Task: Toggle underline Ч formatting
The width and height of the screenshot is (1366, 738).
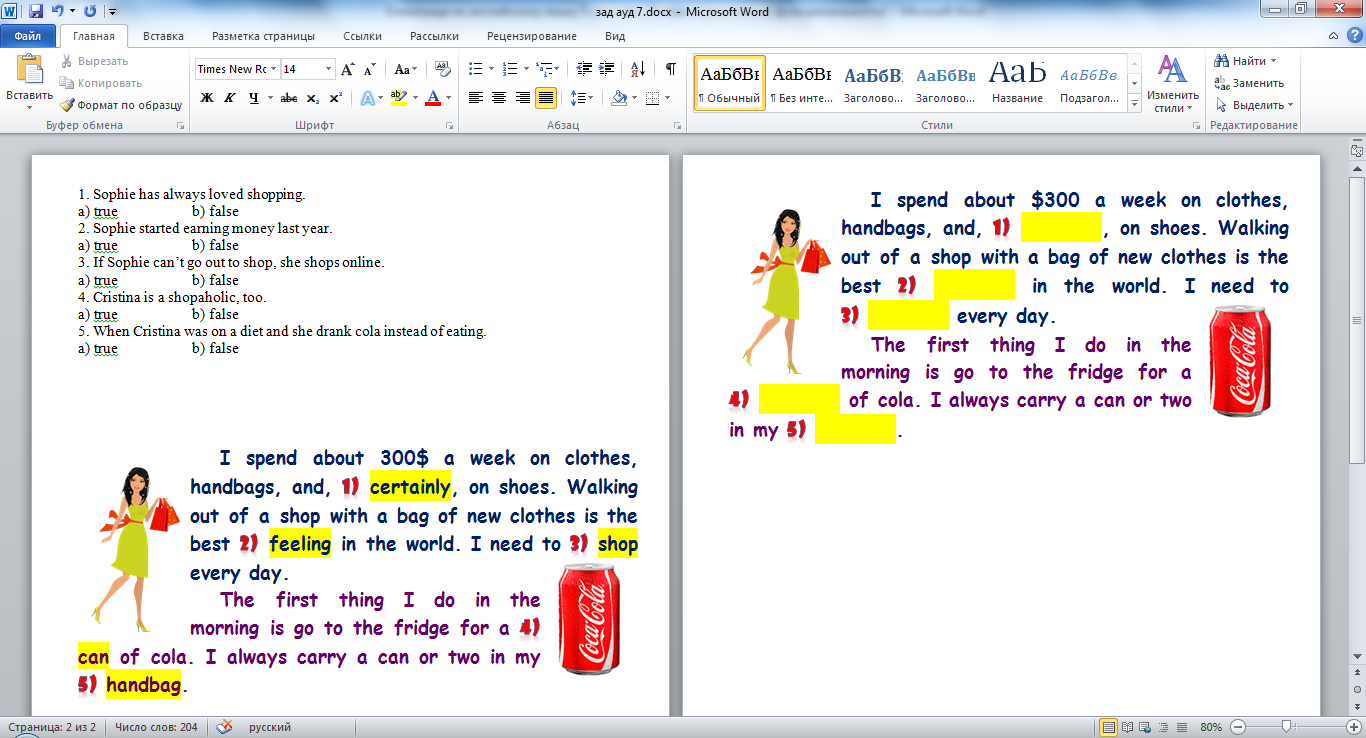Action: [254, 98]
